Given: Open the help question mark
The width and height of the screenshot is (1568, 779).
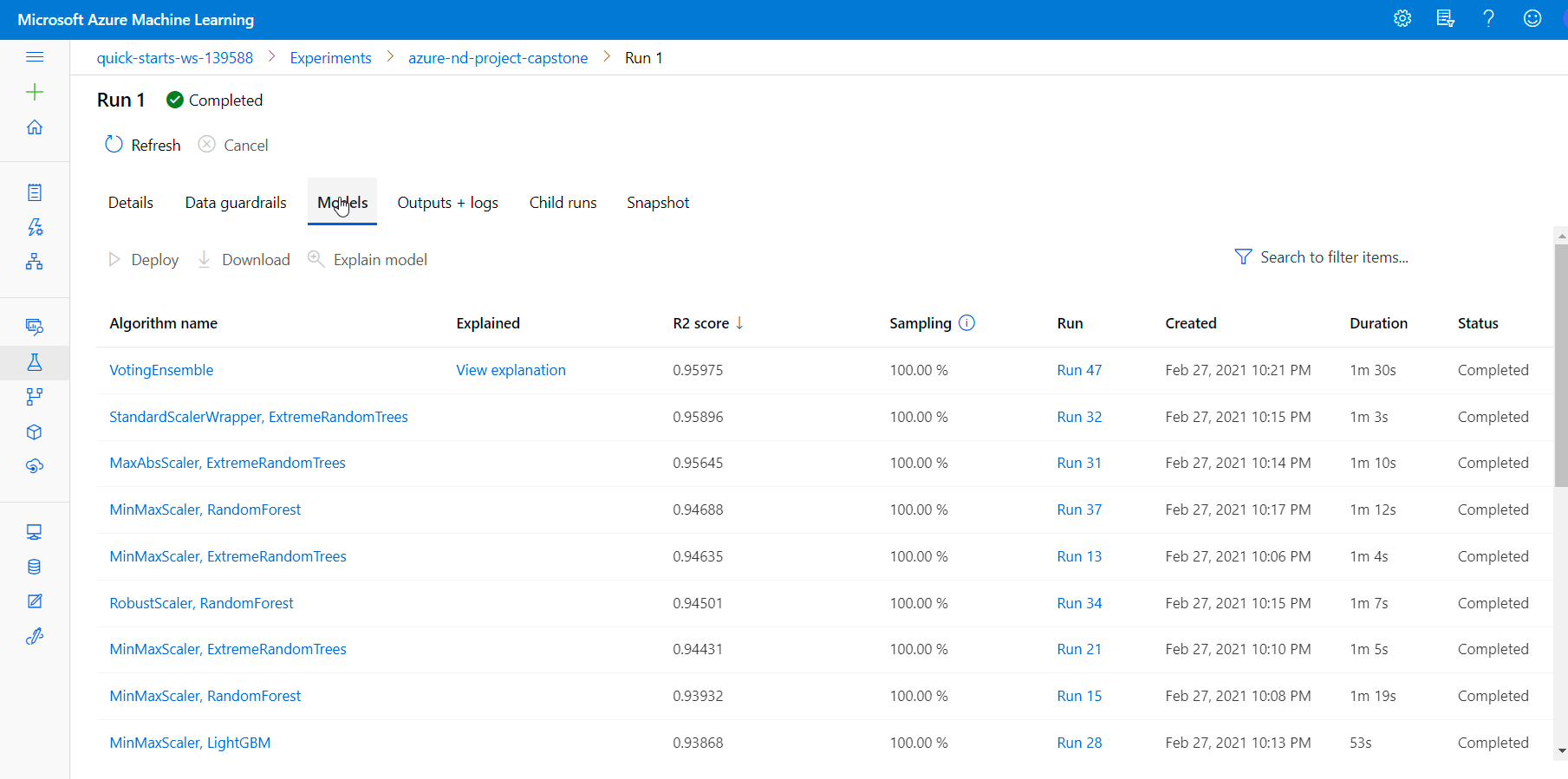Looking at the screenshot, I should coord(1489,18).
